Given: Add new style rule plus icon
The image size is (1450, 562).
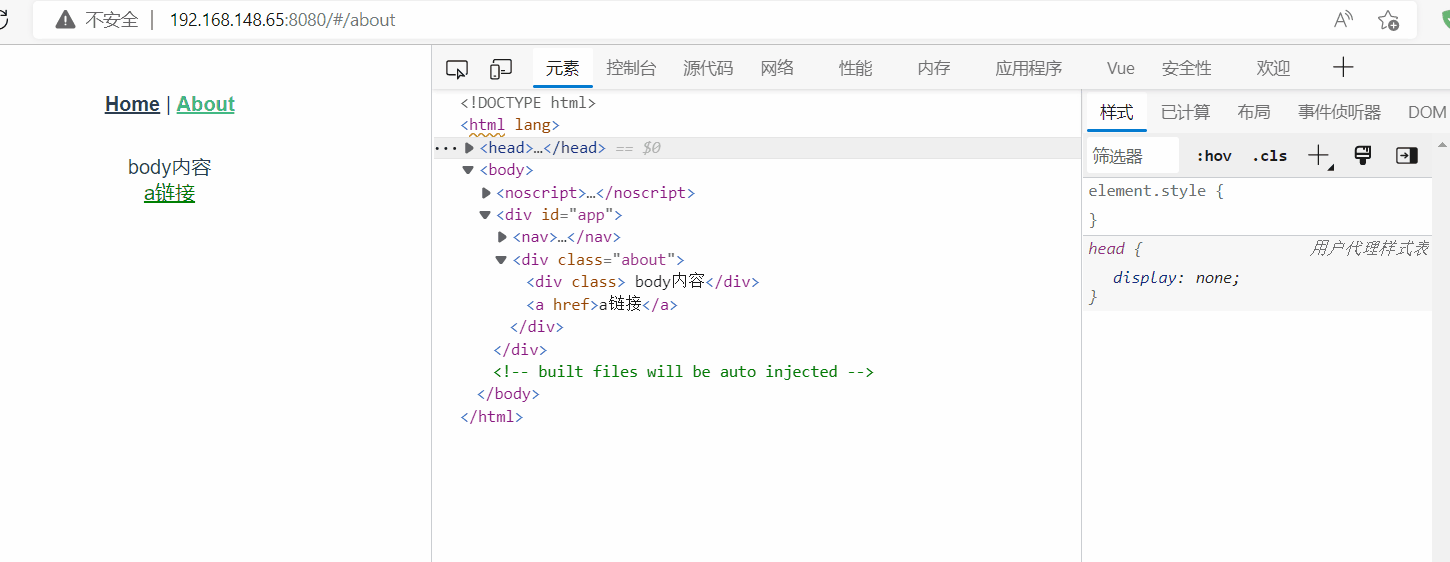Looking at the screenshot, I should (1320, 155).
